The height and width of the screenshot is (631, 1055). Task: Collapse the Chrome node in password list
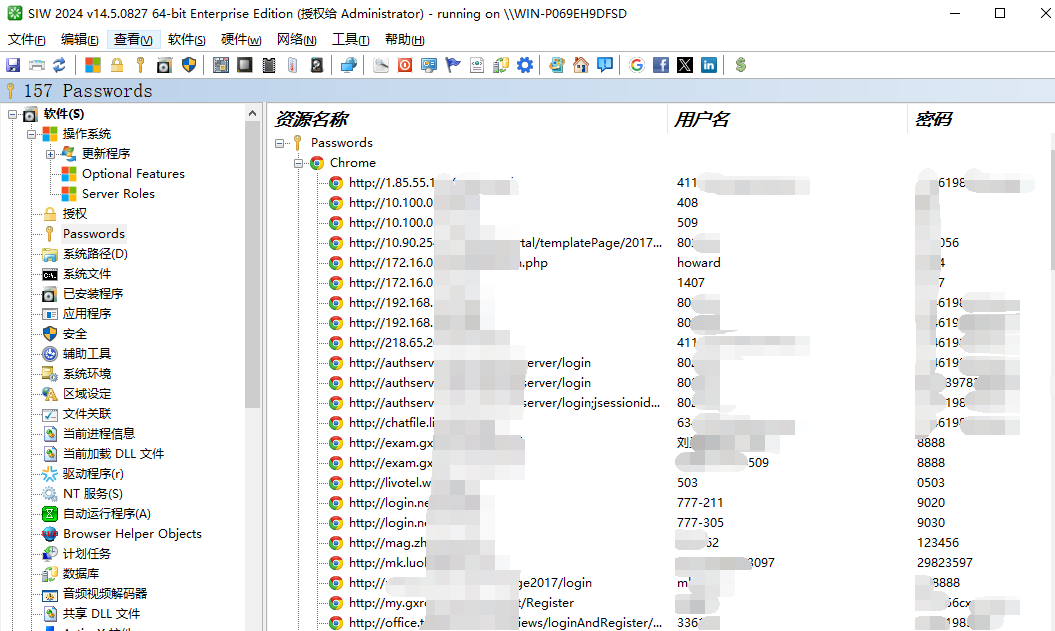click(x=299, y=163)
